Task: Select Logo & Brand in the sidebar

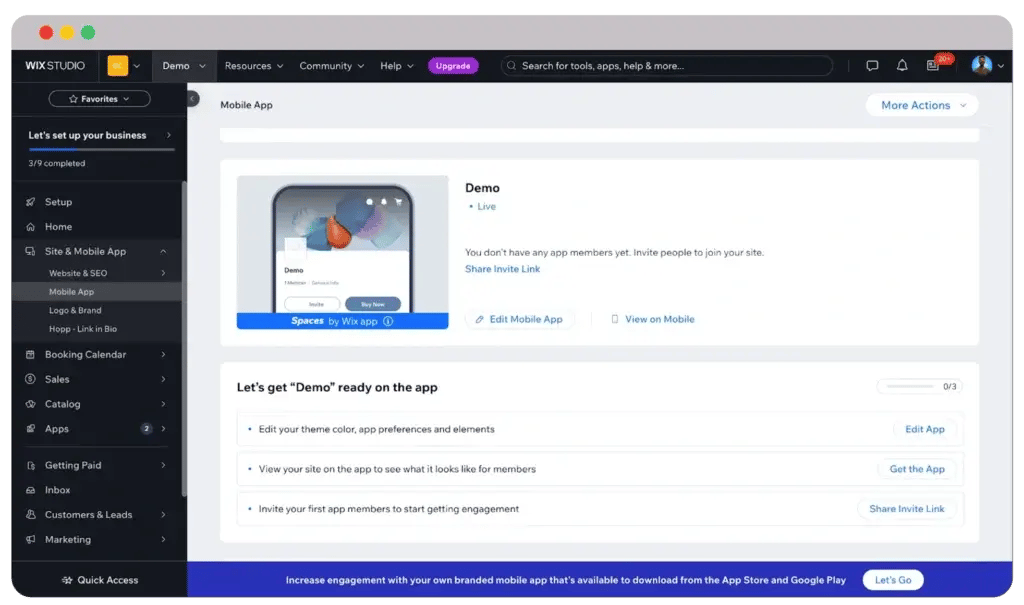Action: coord(75,310)
